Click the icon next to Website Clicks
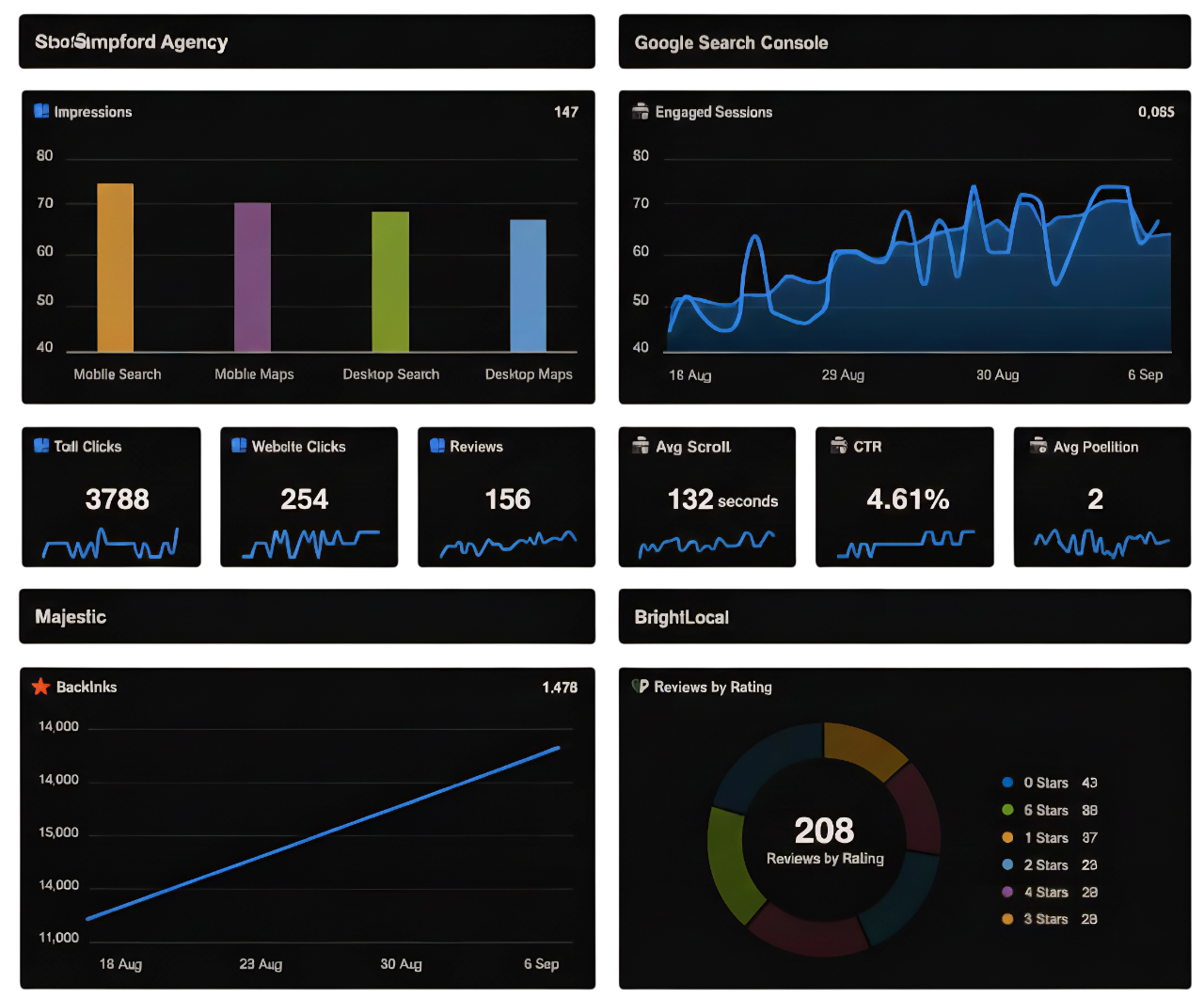 [x=239, y=446]
